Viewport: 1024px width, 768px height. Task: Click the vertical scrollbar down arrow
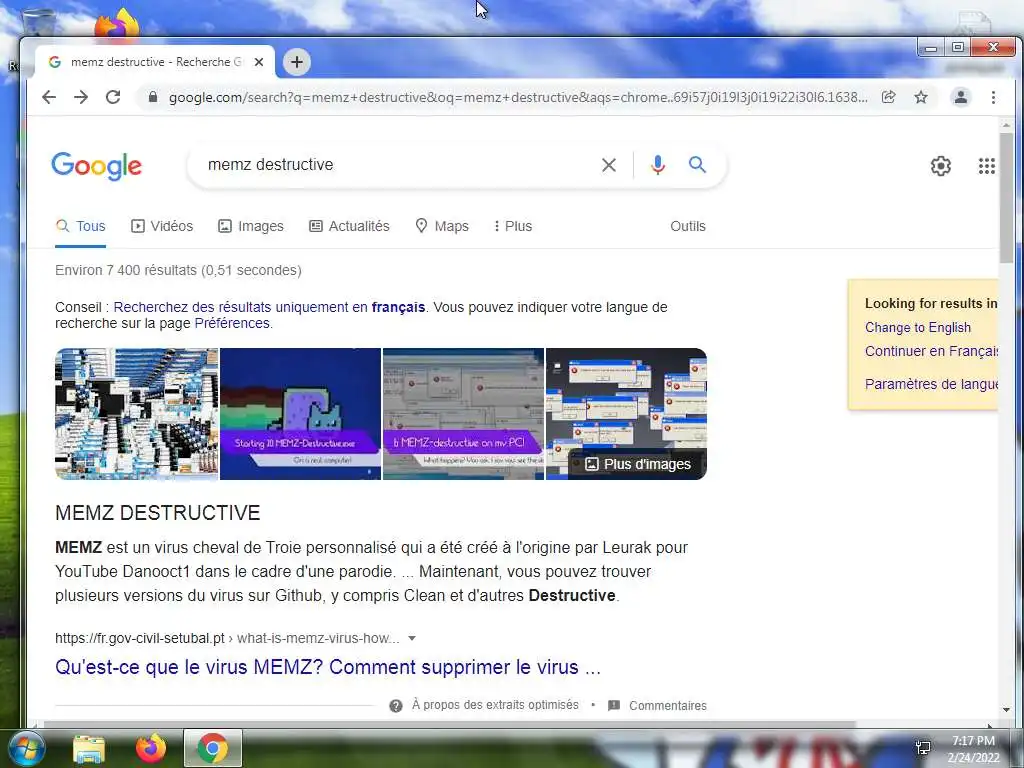click(x=1006, y=710)
